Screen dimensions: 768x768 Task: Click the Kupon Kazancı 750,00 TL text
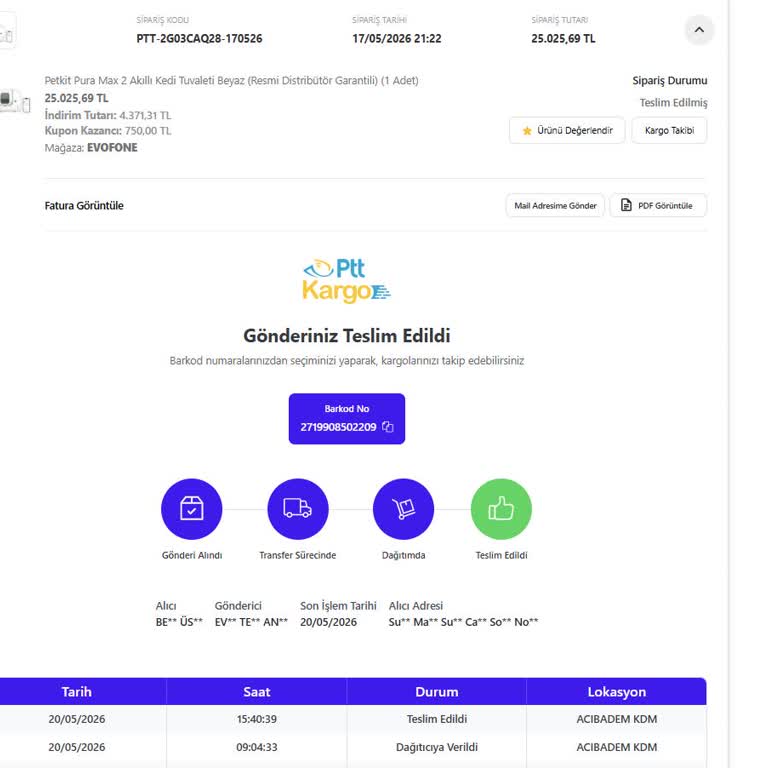(x=108, y=131)
